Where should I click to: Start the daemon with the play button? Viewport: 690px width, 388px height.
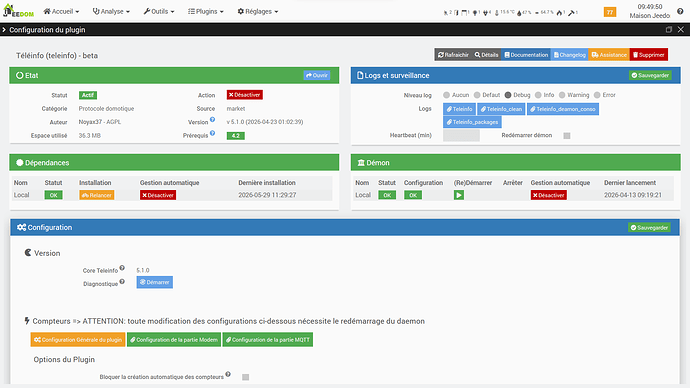coord(459,195)
